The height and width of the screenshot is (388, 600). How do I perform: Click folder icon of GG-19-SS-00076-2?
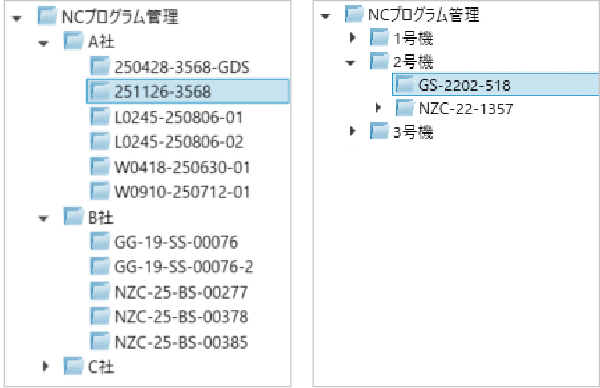[100, 266]
